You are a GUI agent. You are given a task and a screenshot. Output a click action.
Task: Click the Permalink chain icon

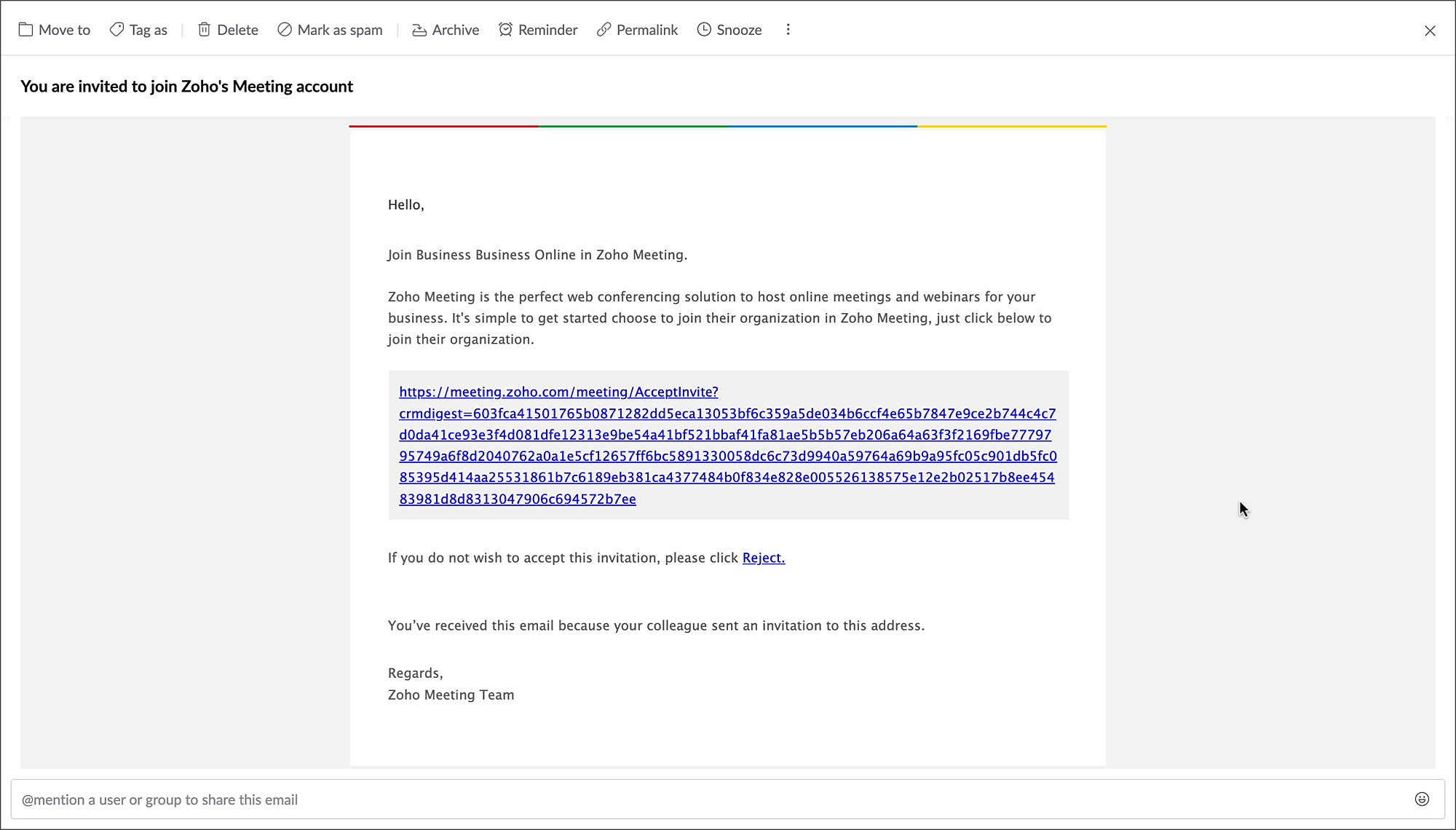(604, 30)
